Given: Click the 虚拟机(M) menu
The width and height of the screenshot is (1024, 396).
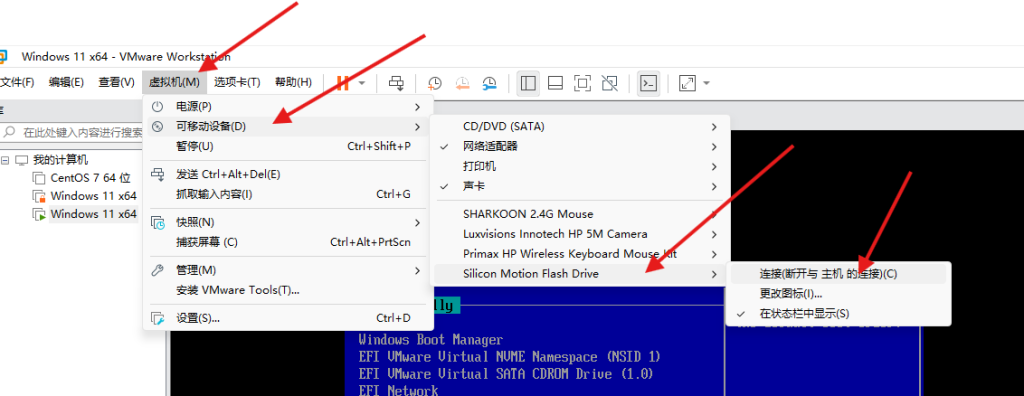Looking at the screenshot, I should tap(174, 82).
